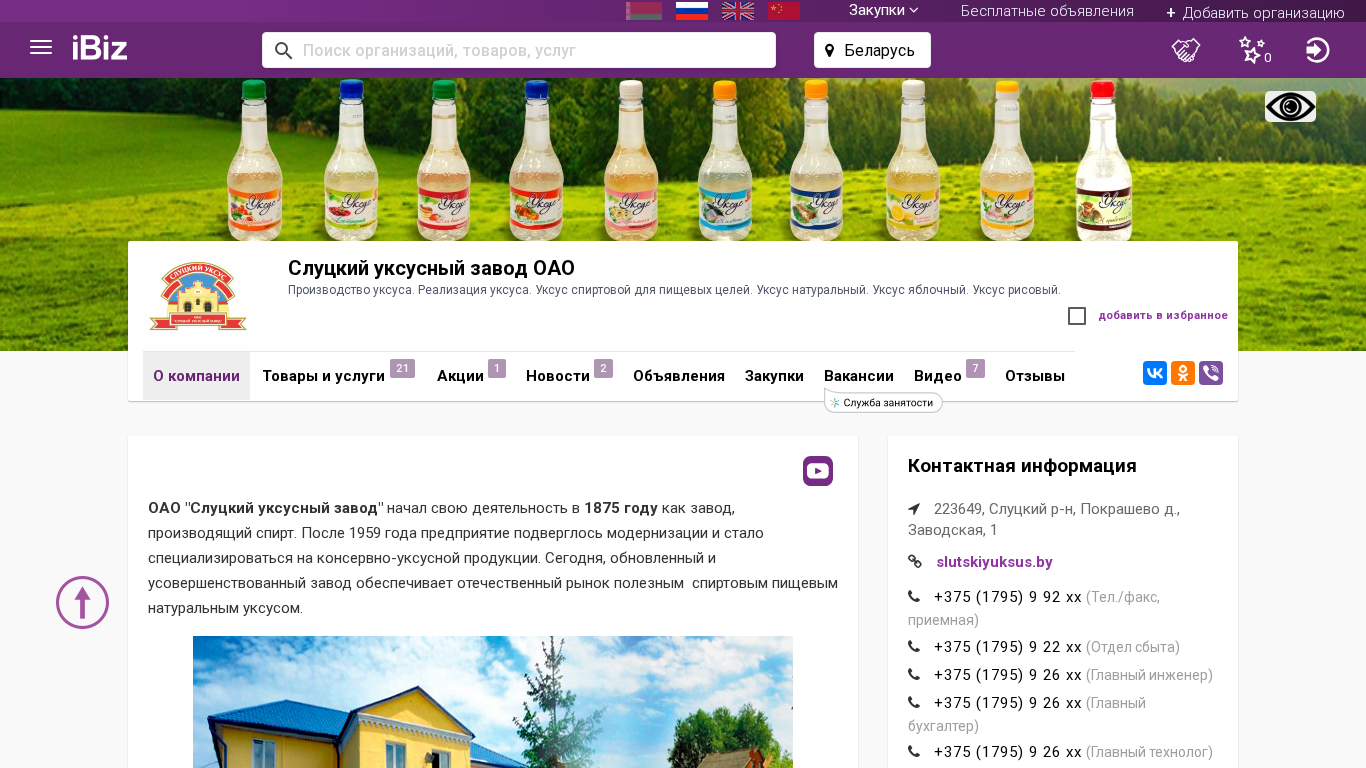Click the location pin in Беларусь selector
The width and height of the screenshot is (1366, 768).
(x=829, y=51)
